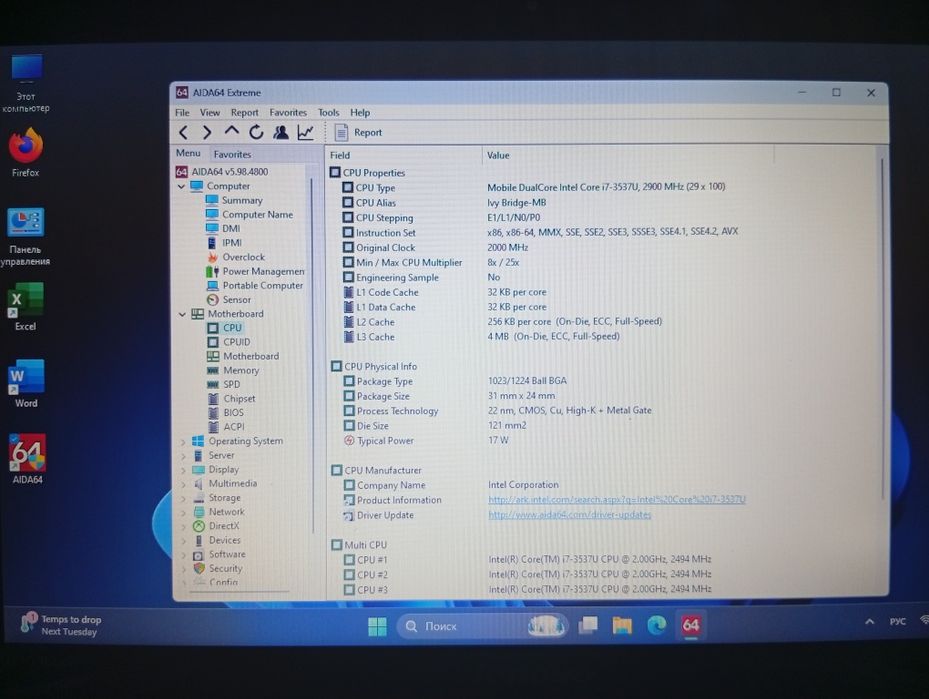Open the Report menu

click(245, 113)
